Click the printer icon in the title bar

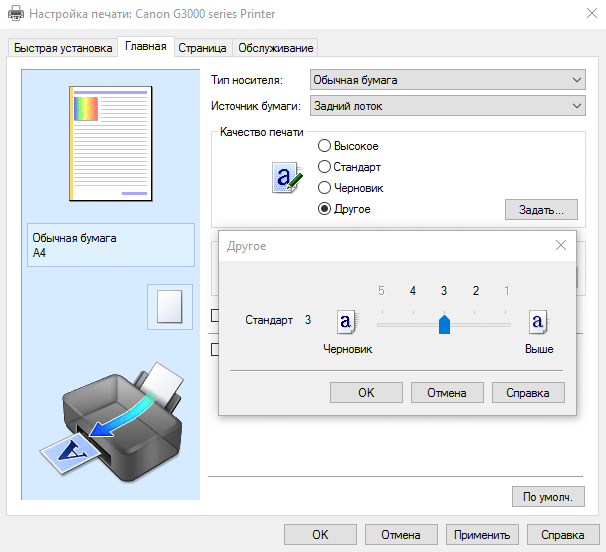16,14
